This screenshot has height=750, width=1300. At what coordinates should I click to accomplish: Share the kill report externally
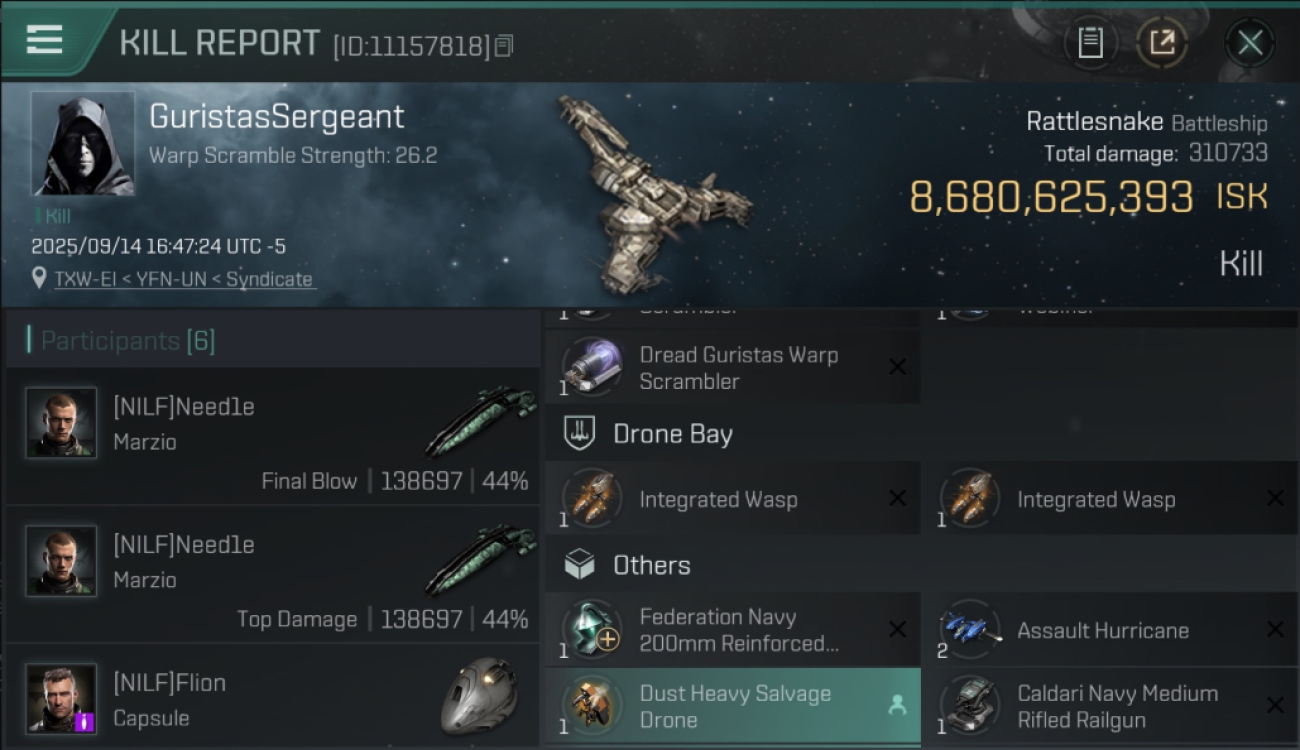[x=1161, y=43]
